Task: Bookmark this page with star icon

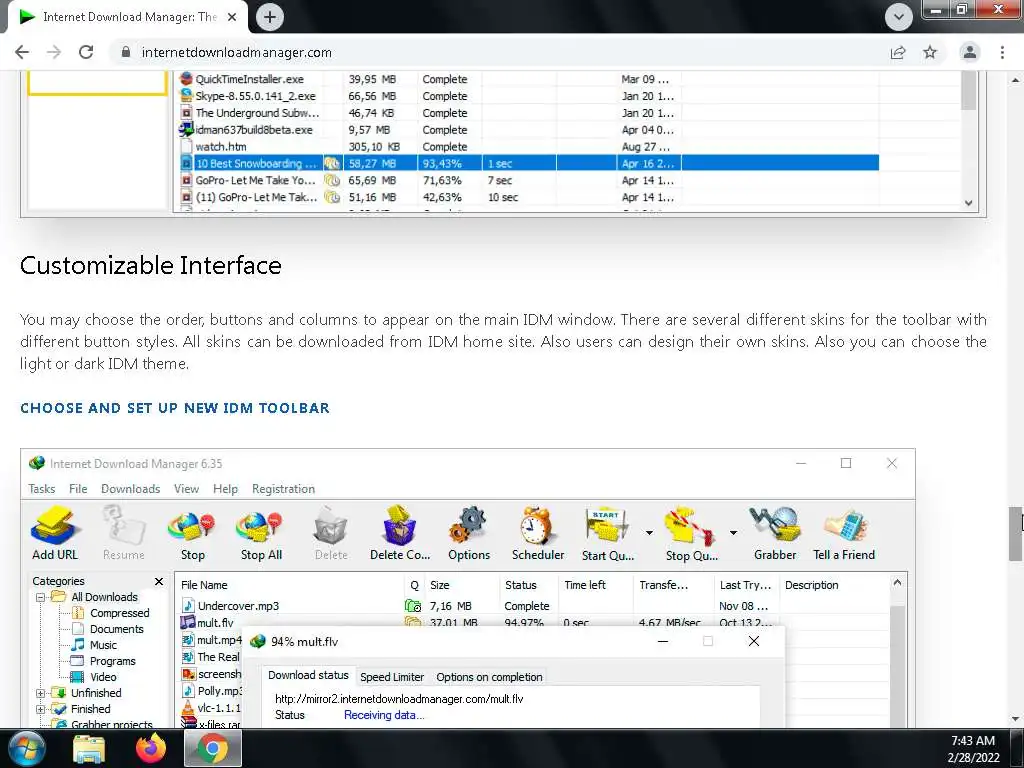Action: (930, 52)
